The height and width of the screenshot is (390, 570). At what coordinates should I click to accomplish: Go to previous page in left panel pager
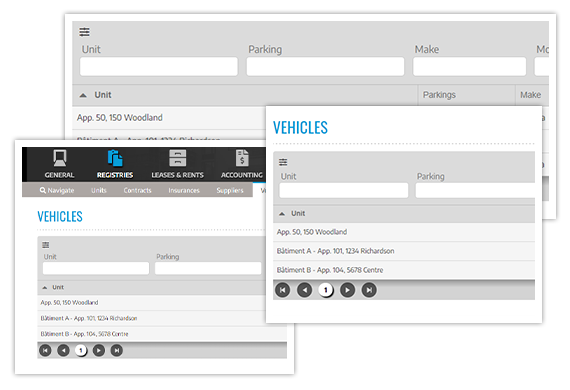tap(63, 350)
